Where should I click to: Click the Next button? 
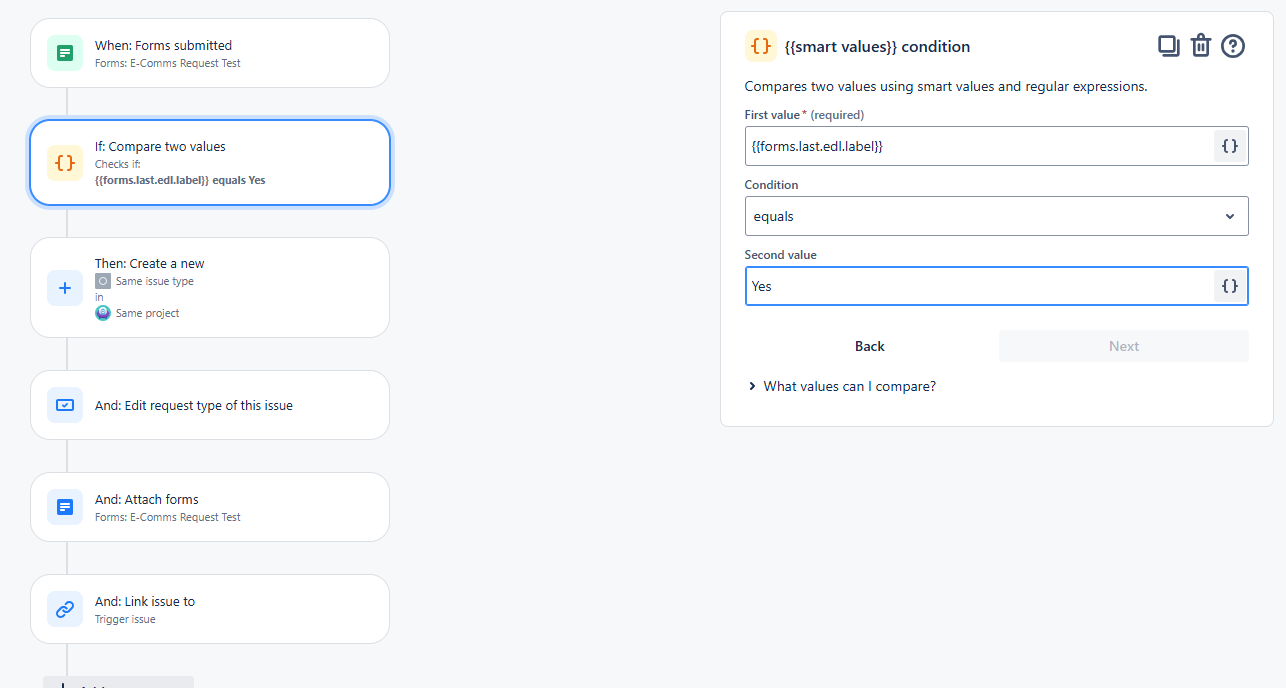click(x=1123, y=345)
